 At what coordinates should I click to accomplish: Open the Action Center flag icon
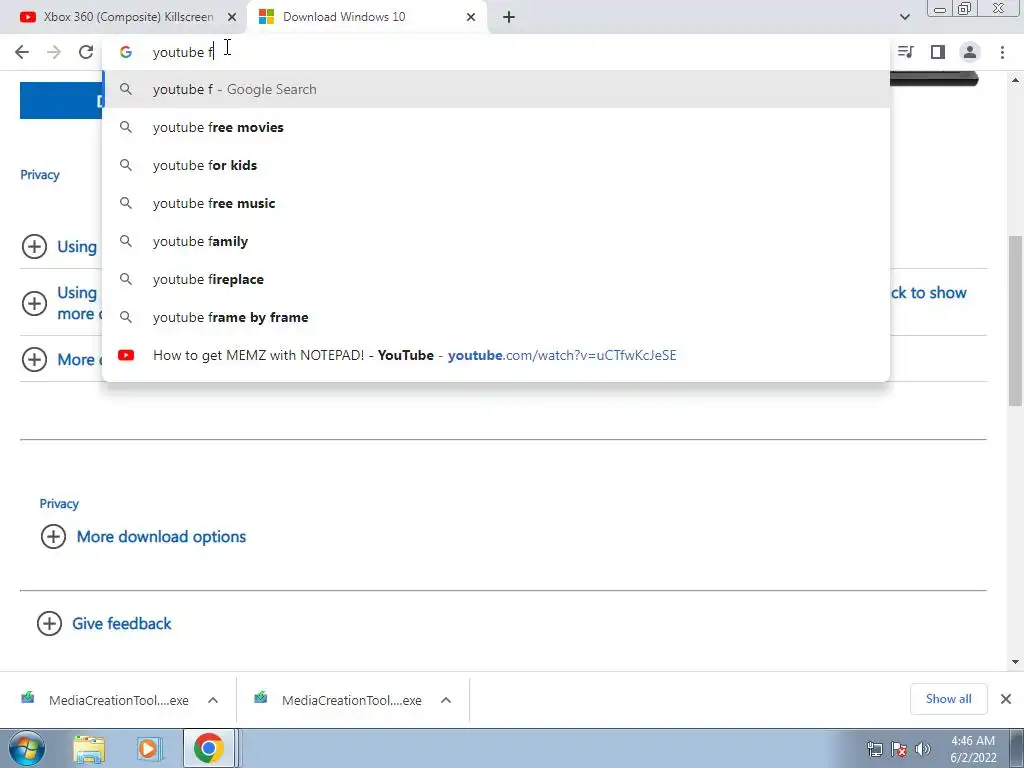(899, 749)
